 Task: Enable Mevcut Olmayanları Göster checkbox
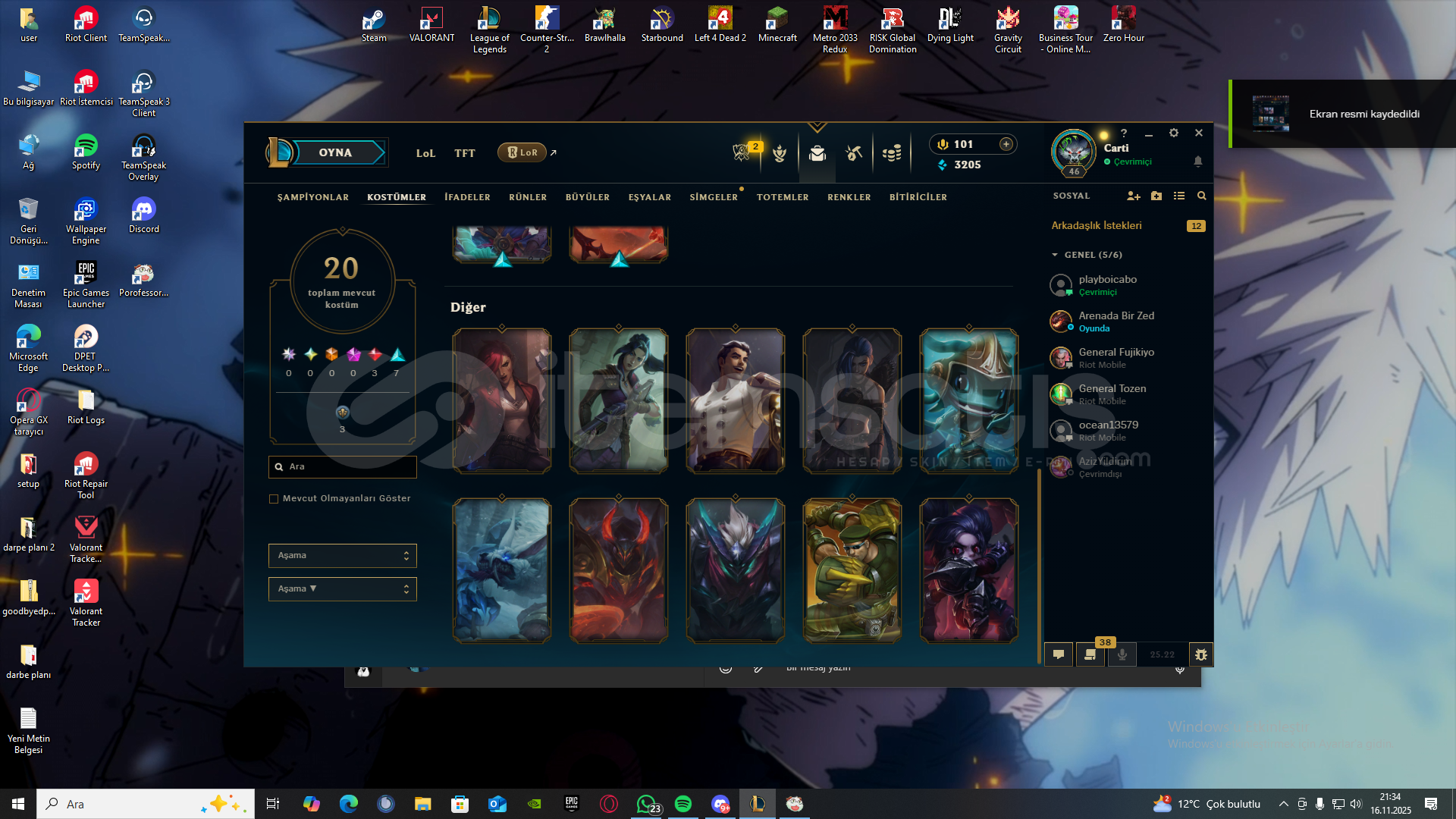pos(274,499)
